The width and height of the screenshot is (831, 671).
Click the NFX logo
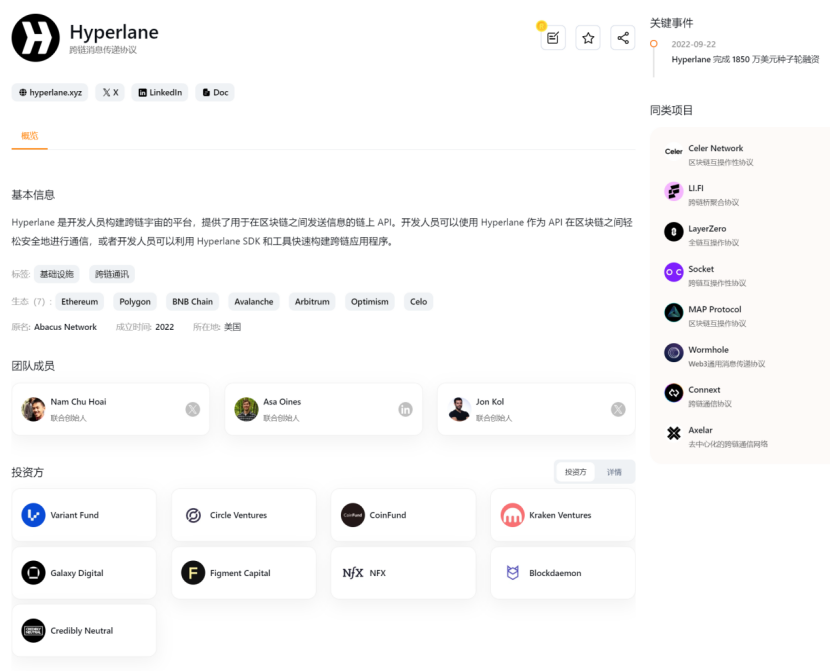coord(353,572)
